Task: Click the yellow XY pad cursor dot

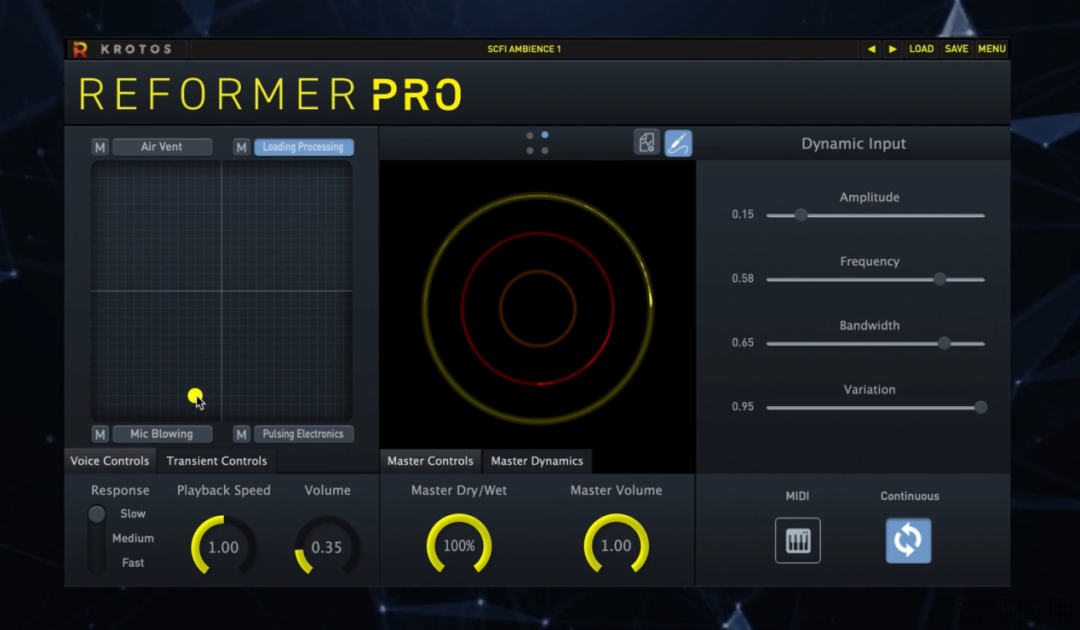Action: 195,396
